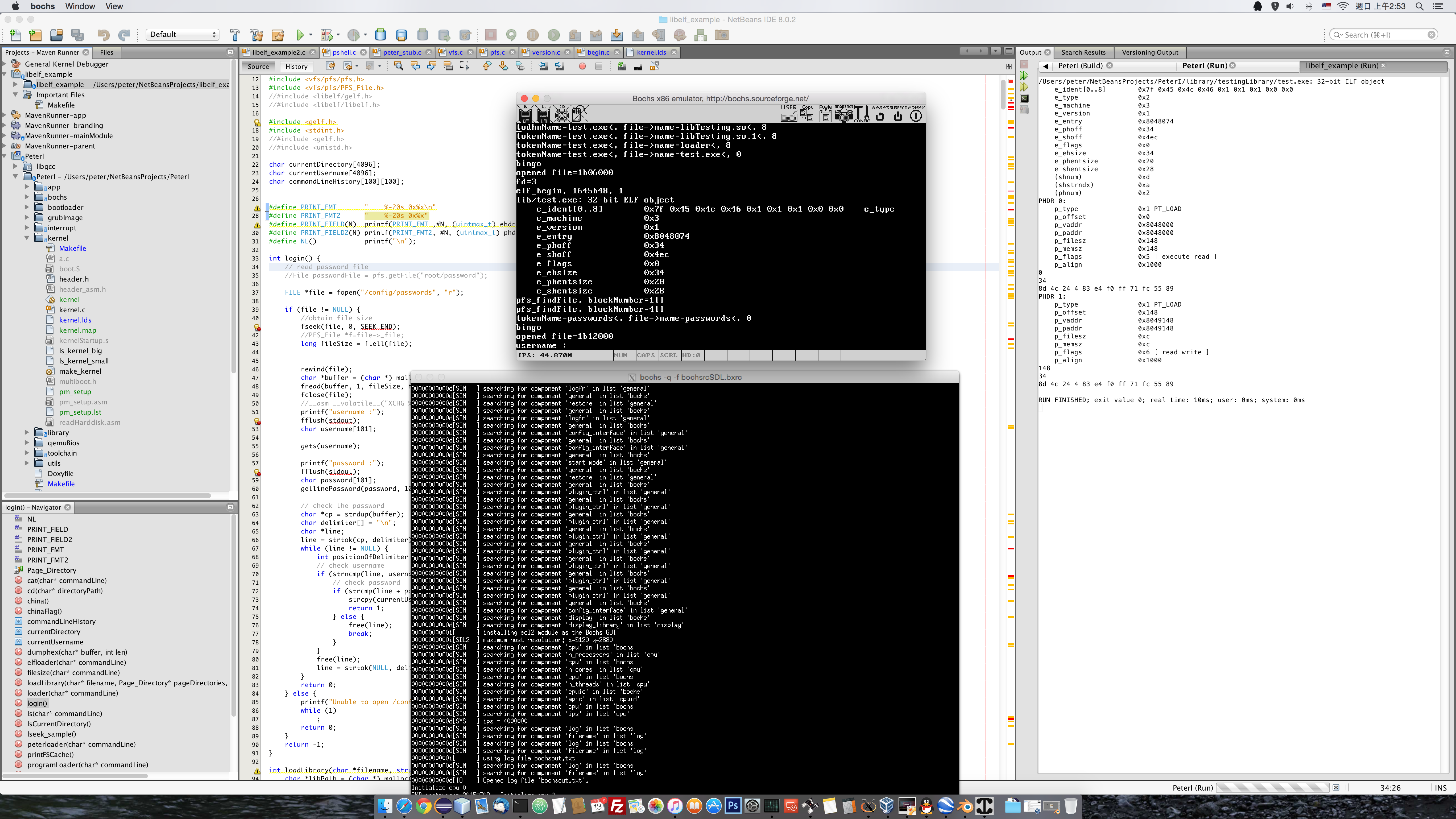
Task: Click the Navigator panel horizontal scrollbar
Action: pos(76,775)
